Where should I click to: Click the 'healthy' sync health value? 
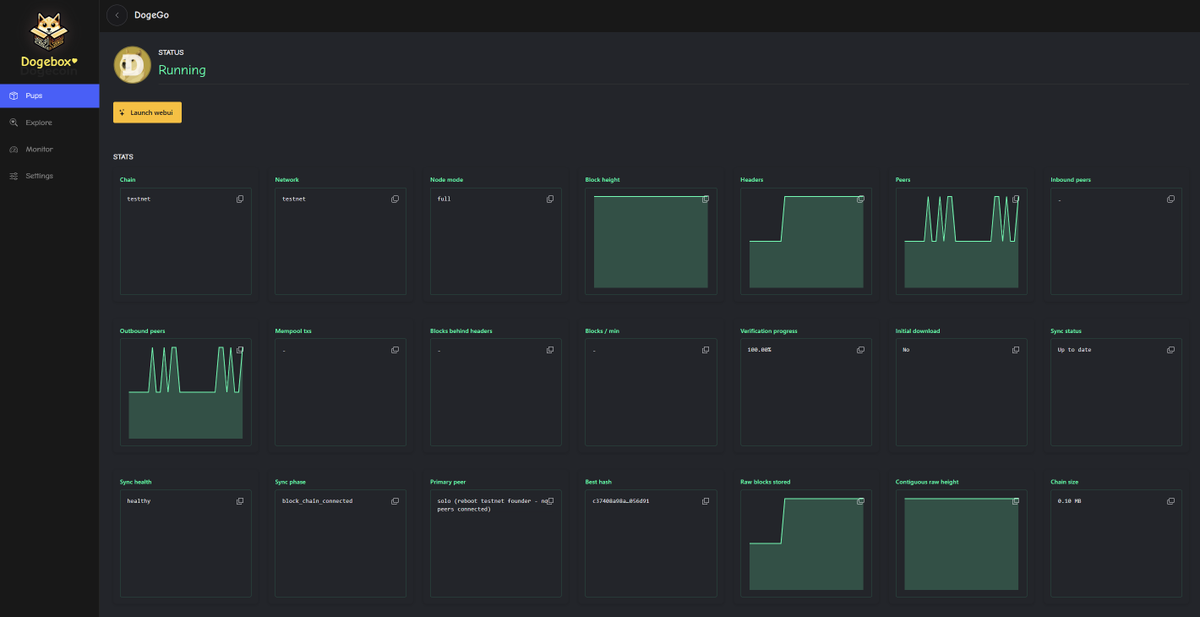click(139, 501)
